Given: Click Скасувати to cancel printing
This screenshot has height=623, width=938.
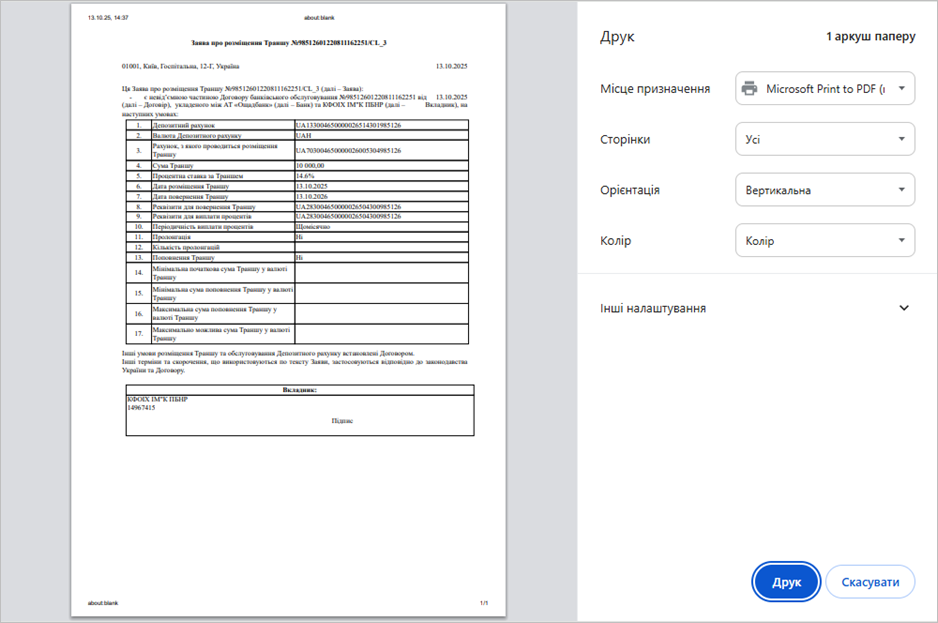Looking at the screenshot, I should point(870,581).
